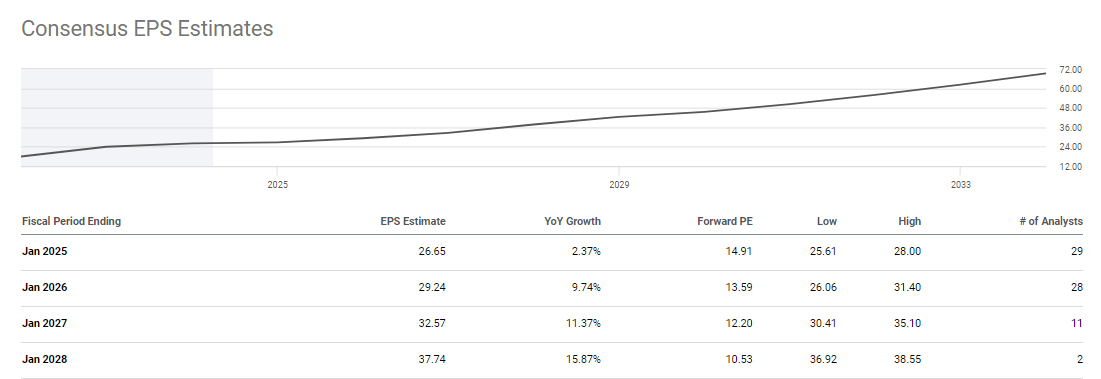Select the Jan 2027 row label
Screen dimensions: 1101x379
coord(45,324)
